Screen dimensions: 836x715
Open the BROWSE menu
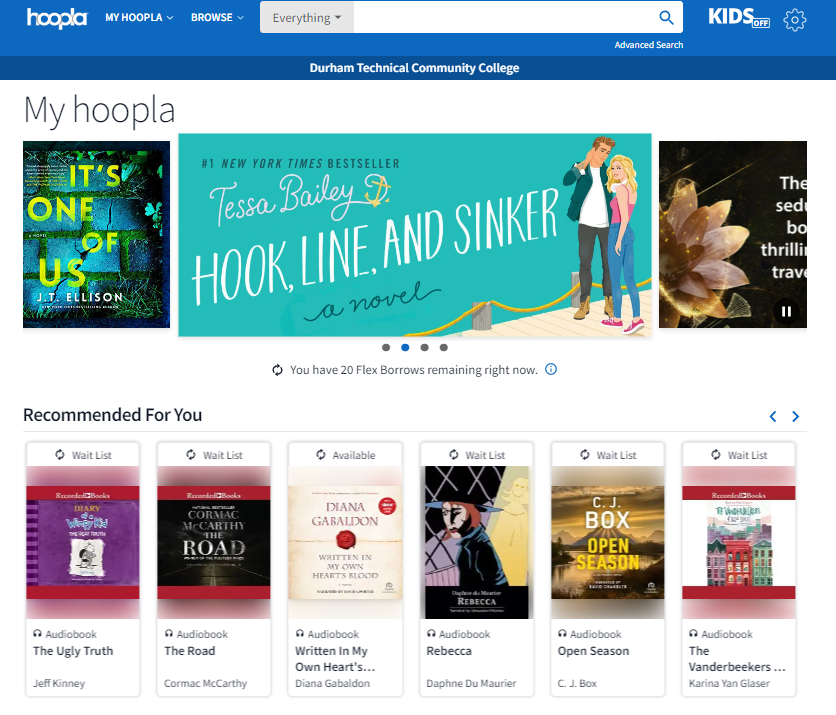pos(217,18)
